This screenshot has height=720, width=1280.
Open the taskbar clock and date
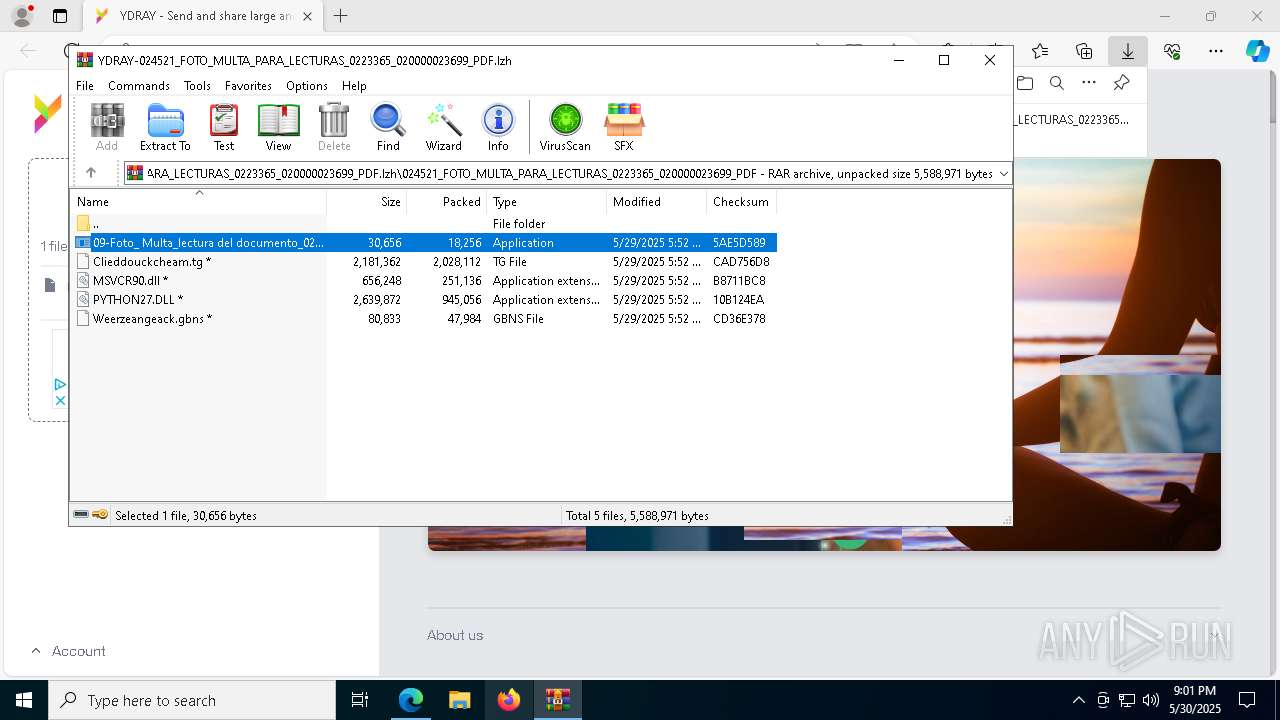pos(1195,700)
